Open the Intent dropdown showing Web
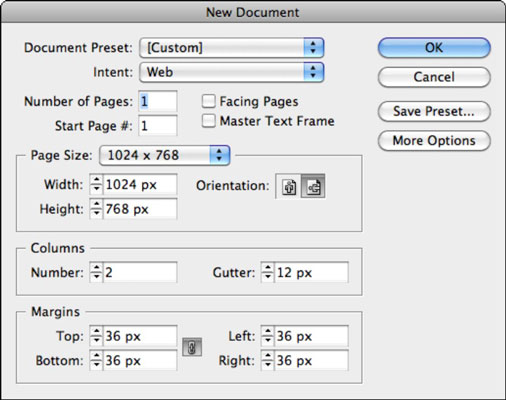This screenshot has width=506, height=400. (x=232, y=72)
